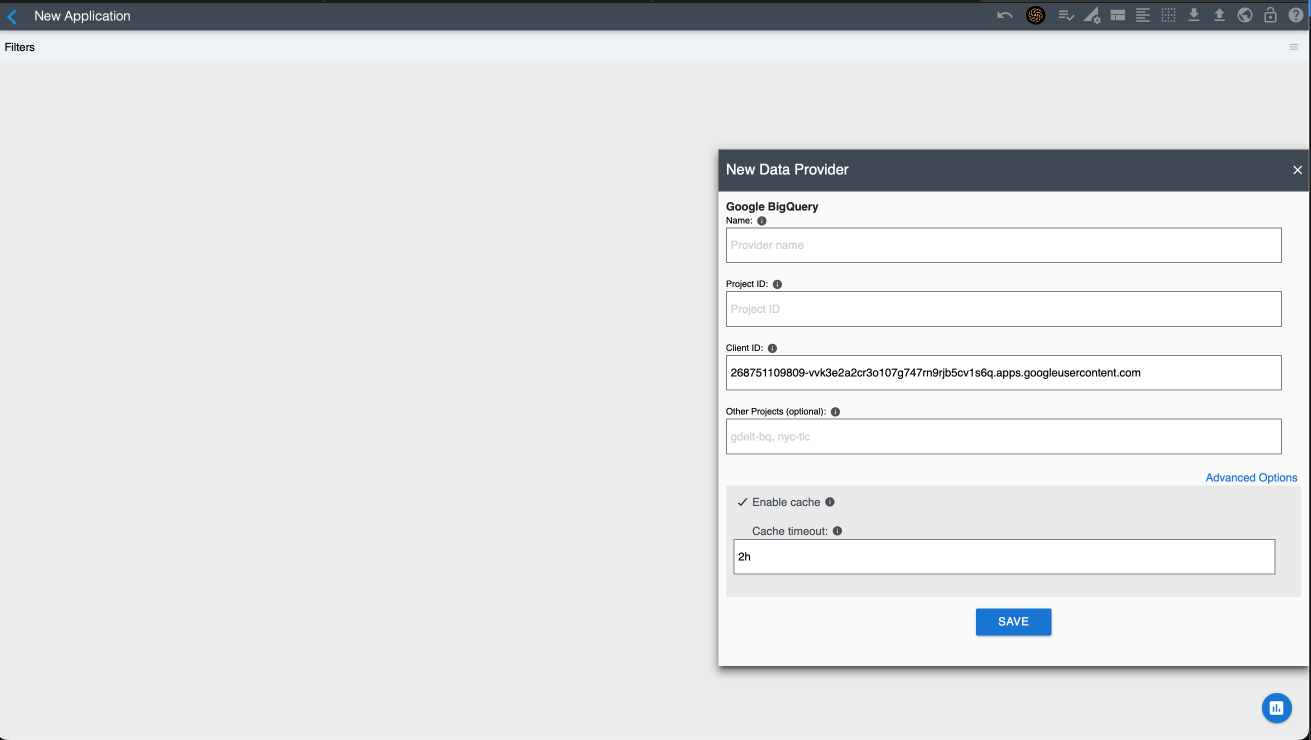Click the Cache timeout field showing 2h

[x=1003, y=557]
